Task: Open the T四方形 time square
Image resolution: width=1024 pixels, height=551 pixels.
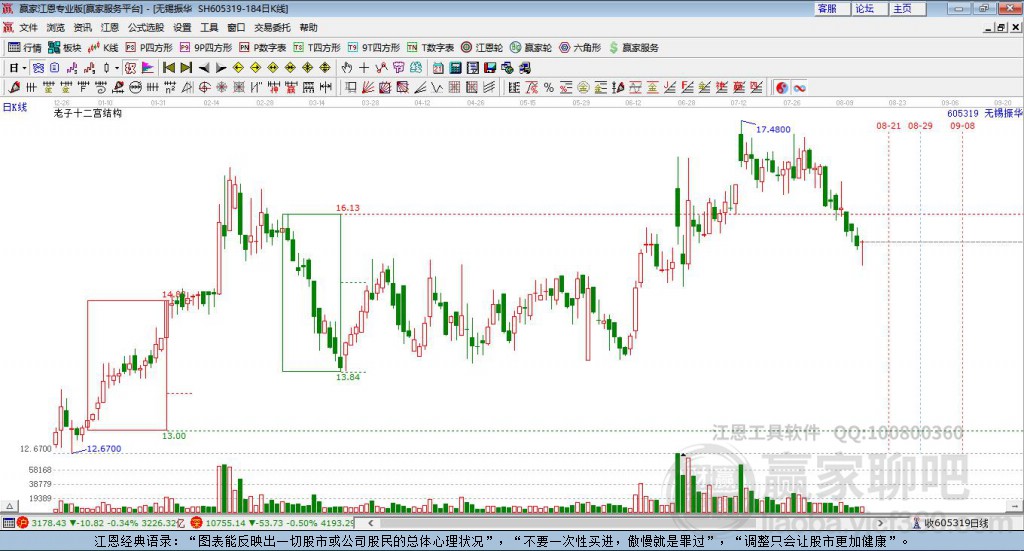Action: click(x=317, y=48)
